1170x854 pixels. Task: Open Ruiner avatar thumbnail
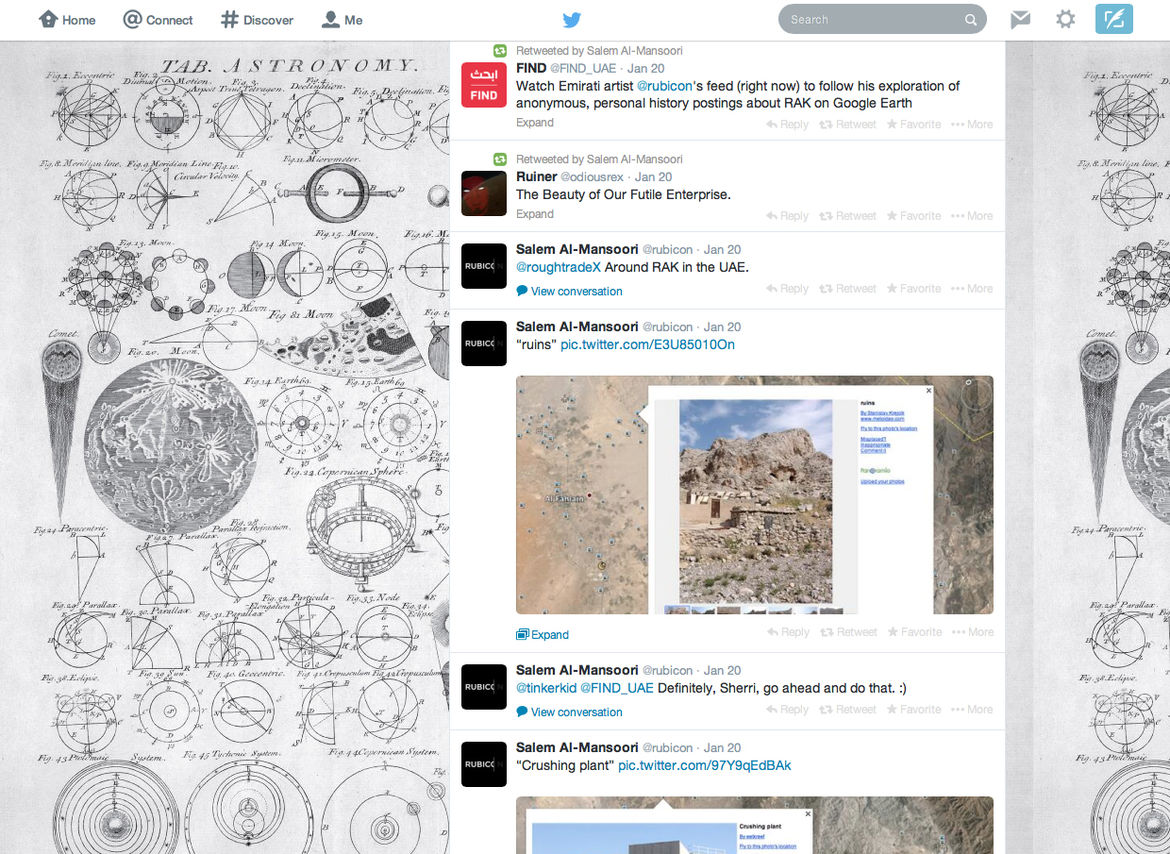coord(484,193)
